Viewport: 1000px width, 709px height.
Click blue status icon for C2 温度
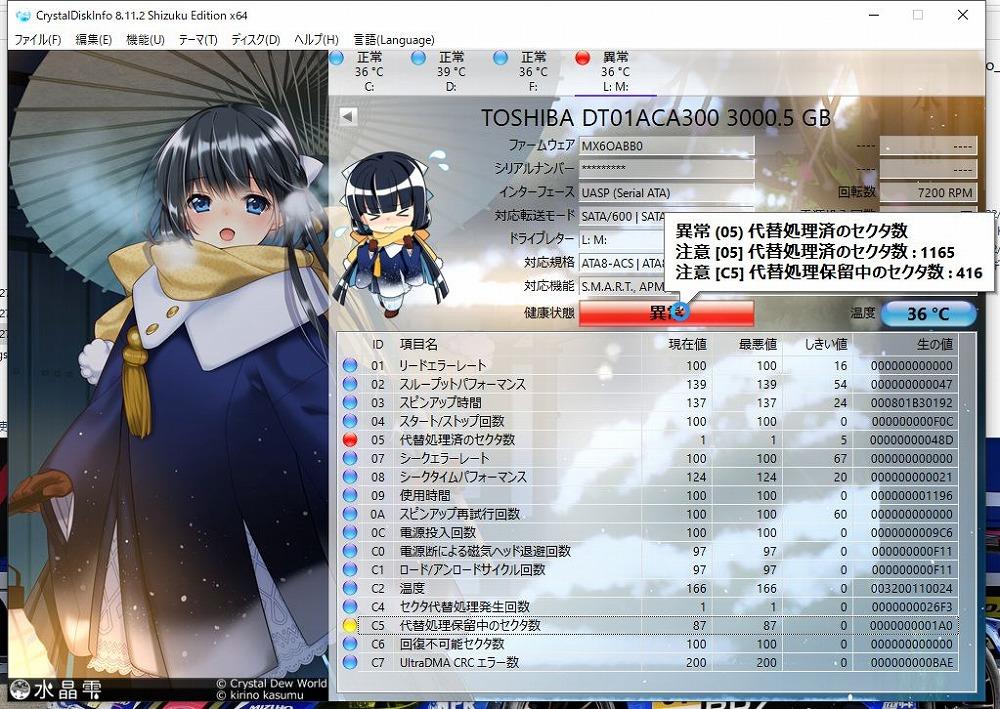coord(349,588)
